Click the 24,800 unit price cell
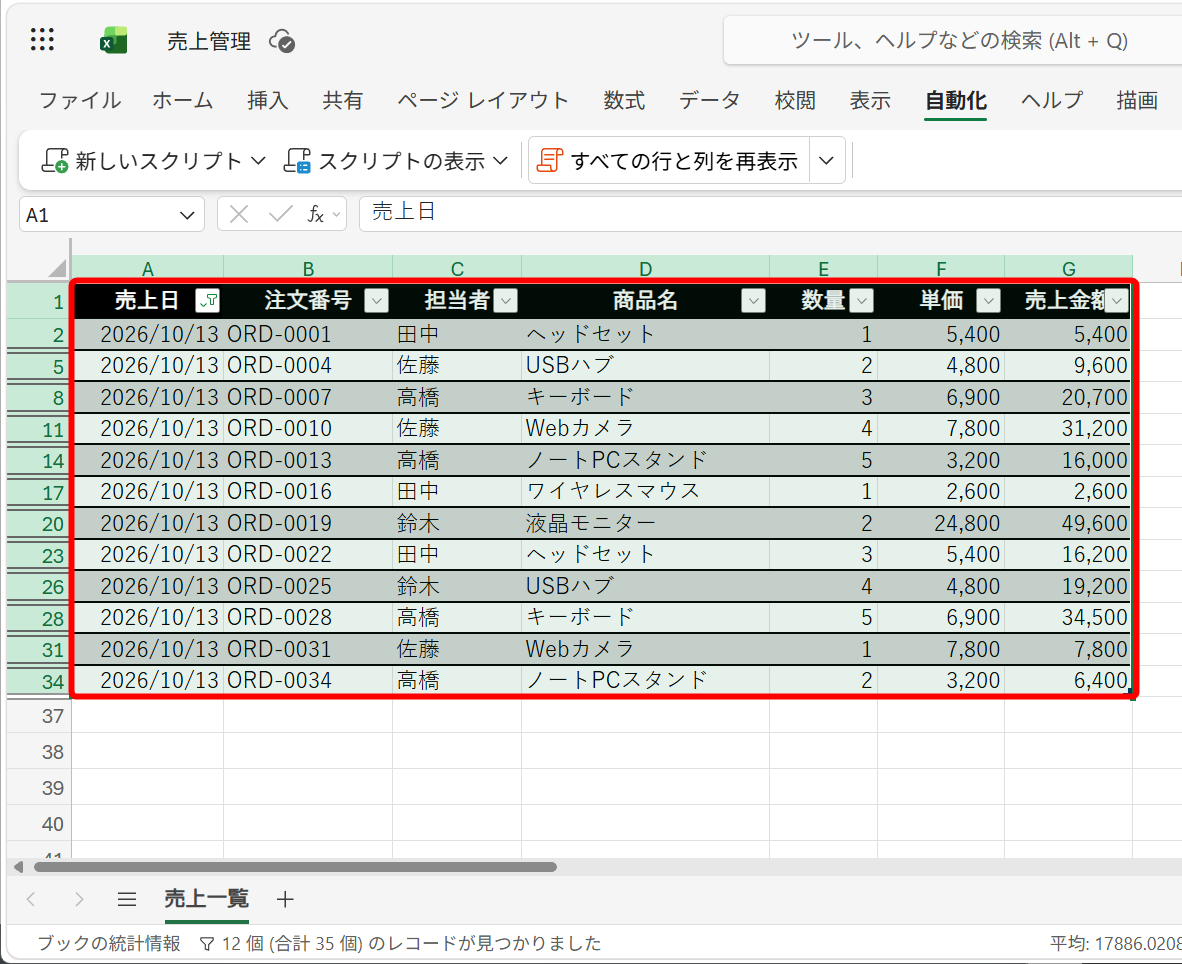This screenshot has height=964, width=1182. pos(941,523)
